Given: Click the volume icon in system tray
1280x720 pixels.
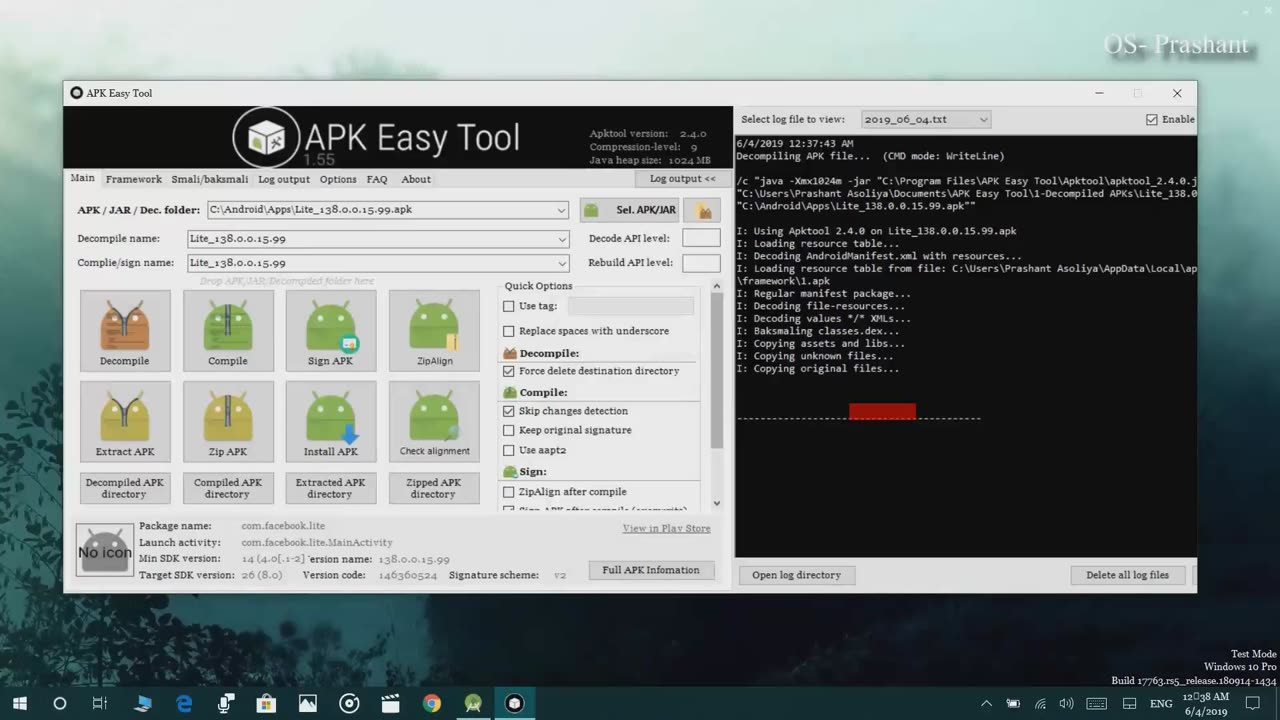Looking at the screenshot, I should [1065, 703].
